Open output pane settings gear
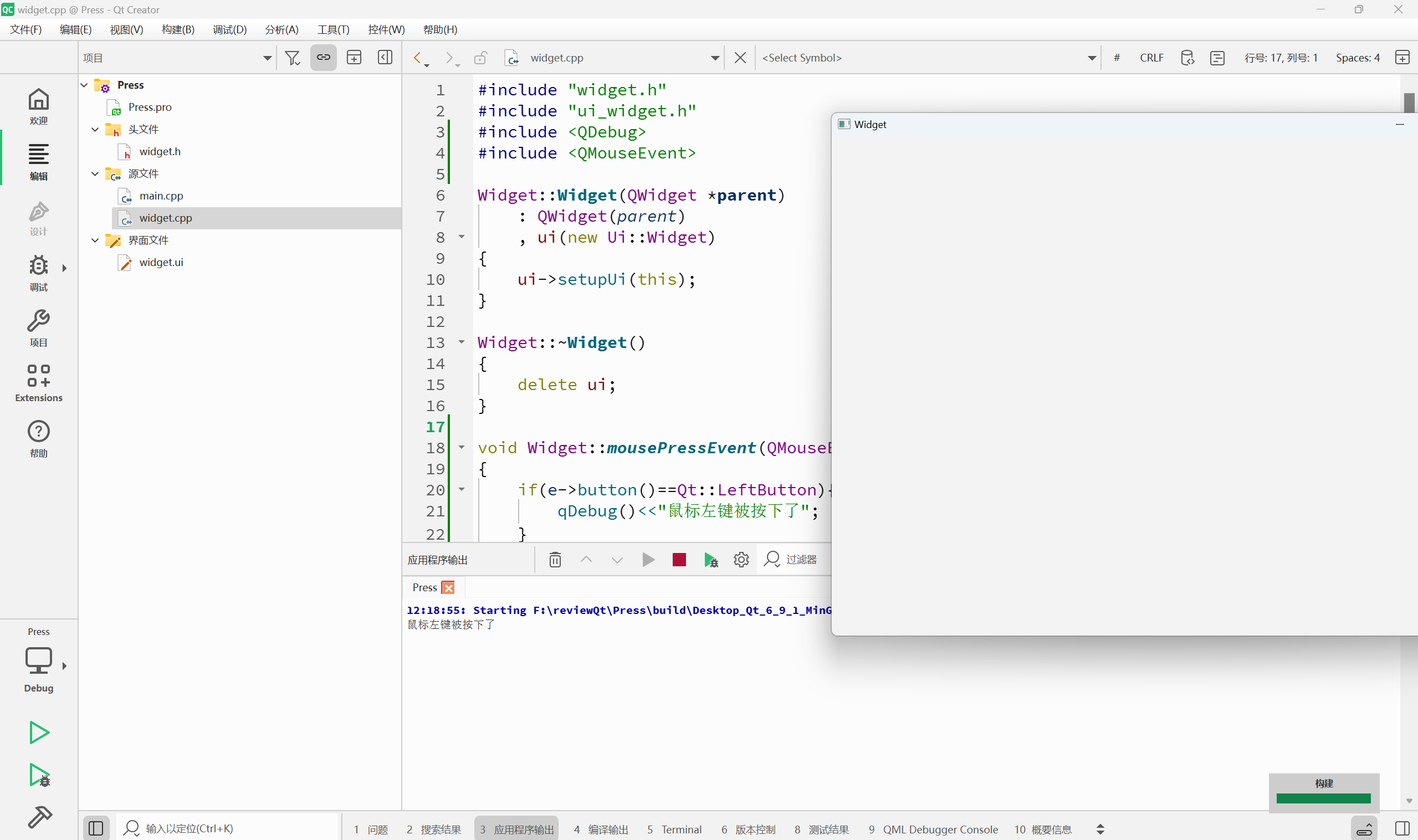1418x840 pixels. click(x=741, y=560)
